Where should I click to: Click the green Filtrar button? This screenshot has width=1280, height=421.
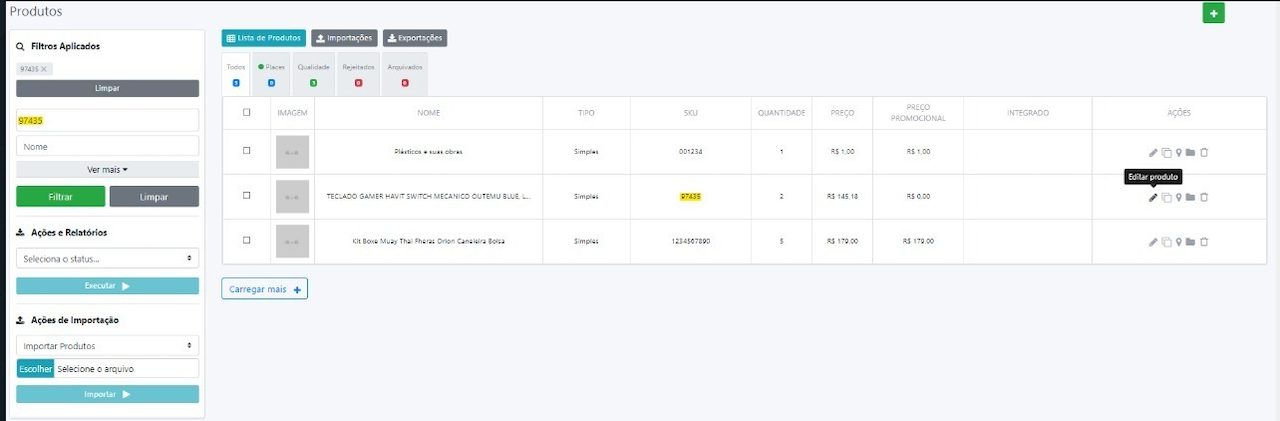(60, 197)
